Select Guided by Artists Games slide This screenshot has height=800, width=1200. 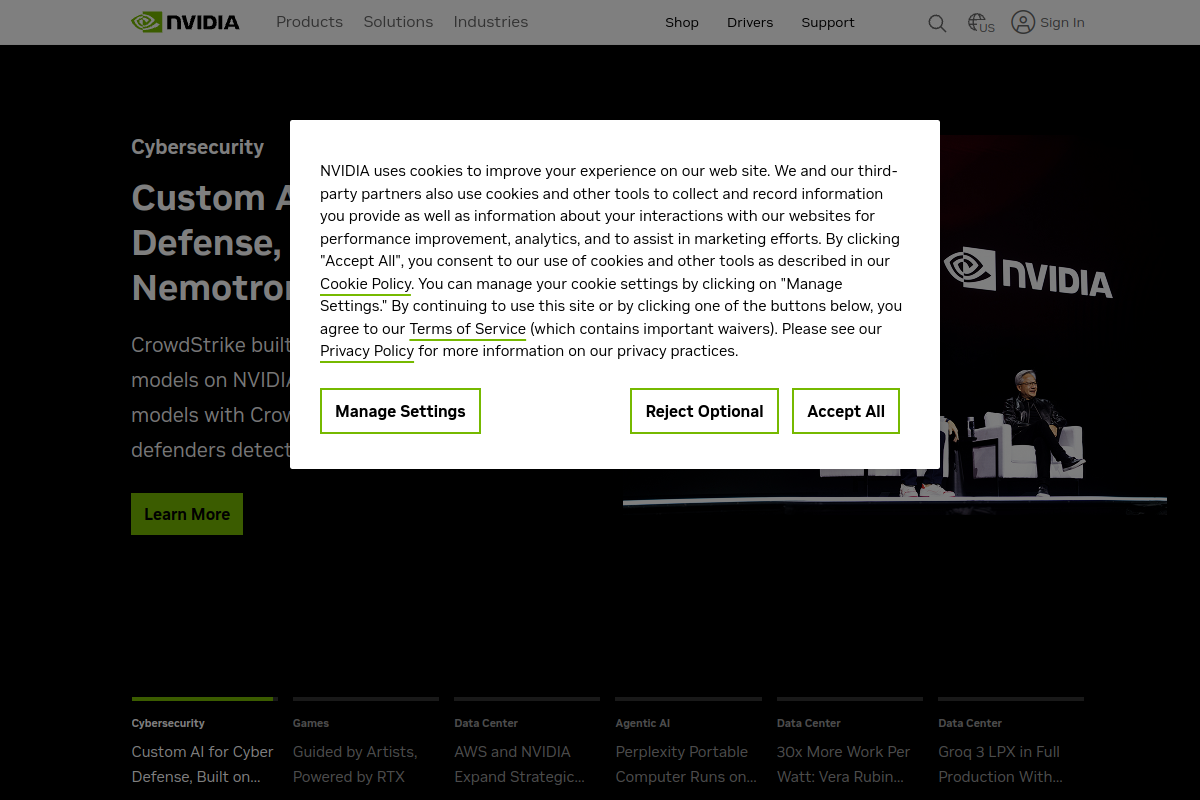365,742
